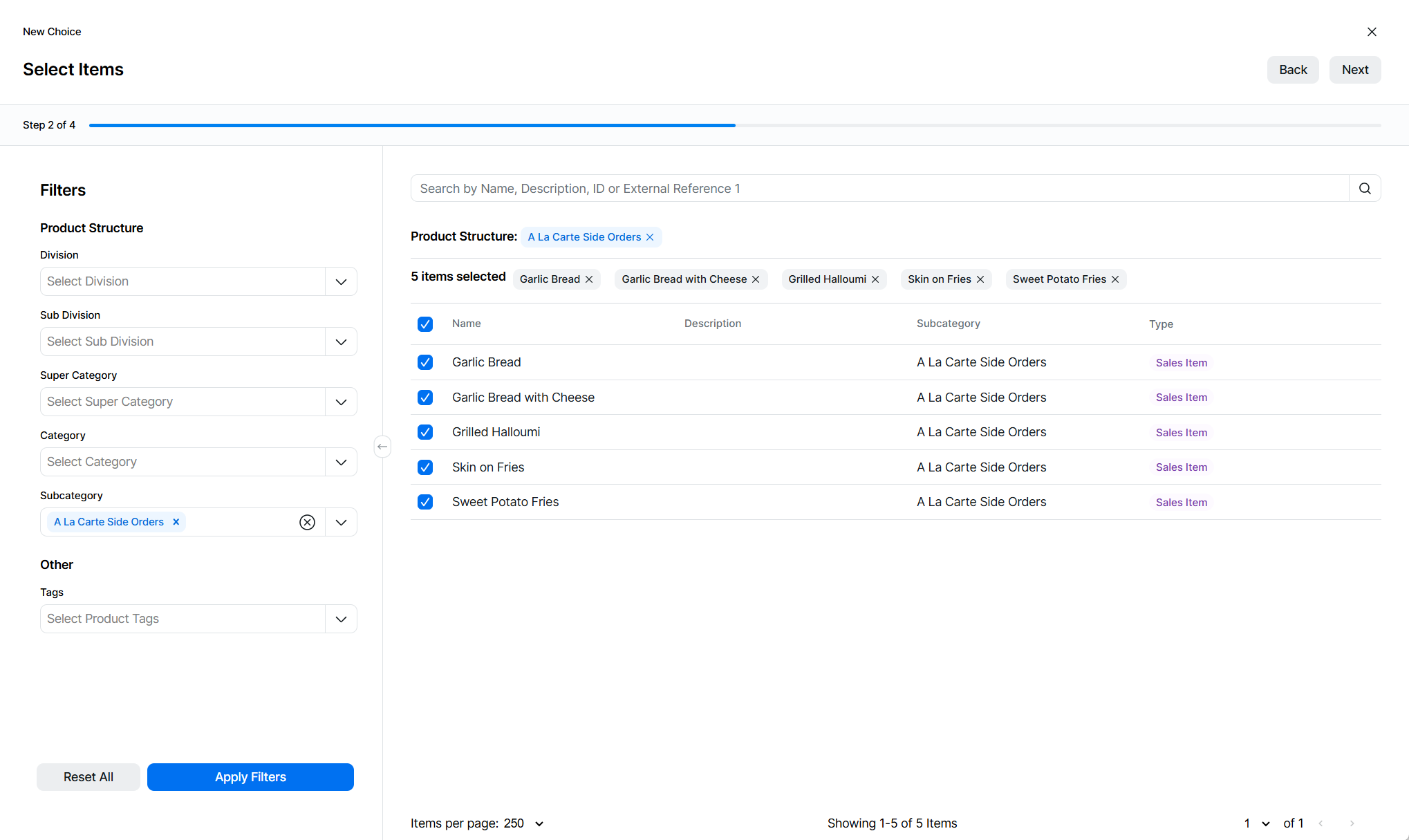Uncheck the select-all header checkbox

pyautogui.click(x=425, y=324)
